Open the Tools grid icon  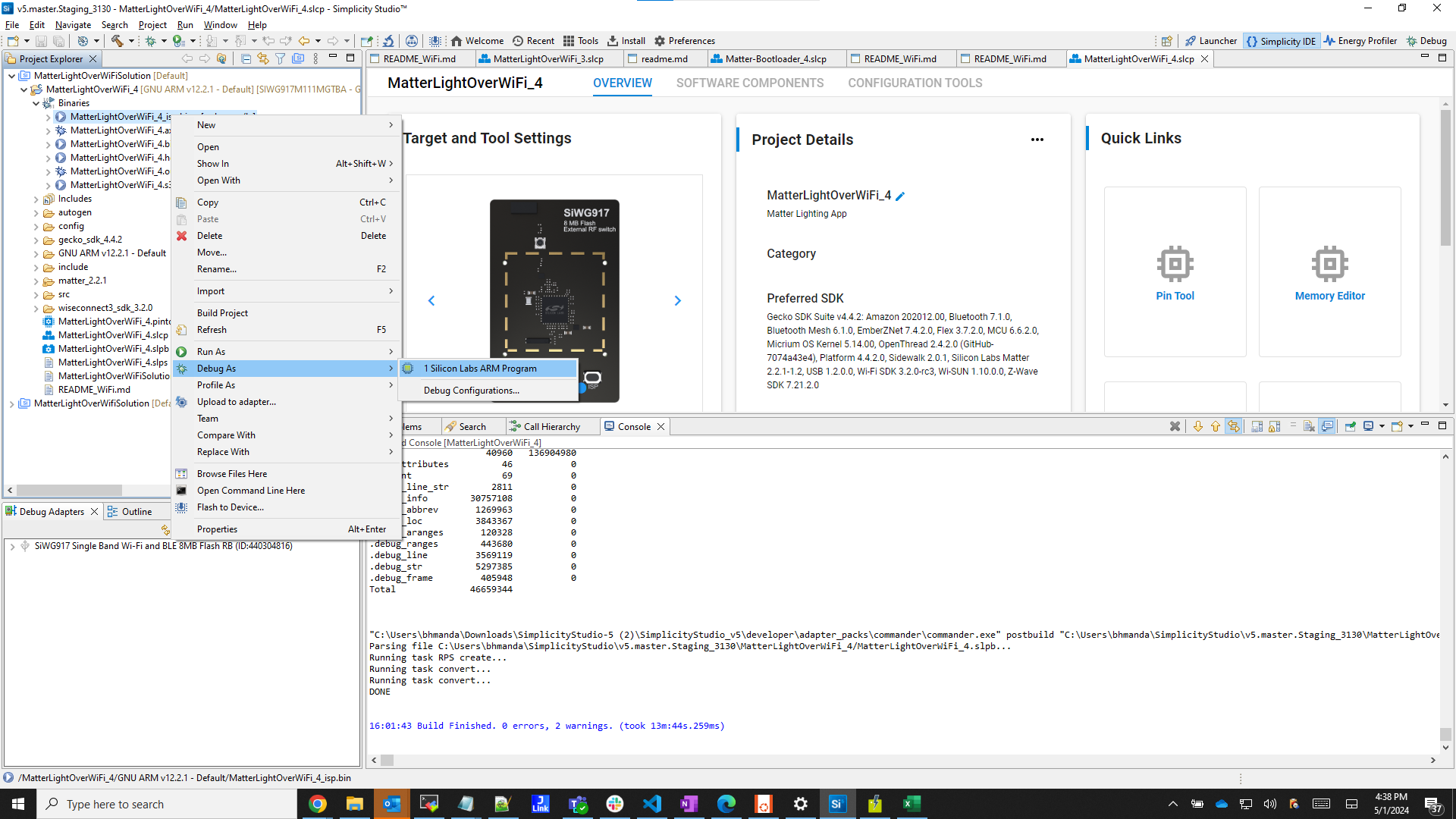pos(569,41)
